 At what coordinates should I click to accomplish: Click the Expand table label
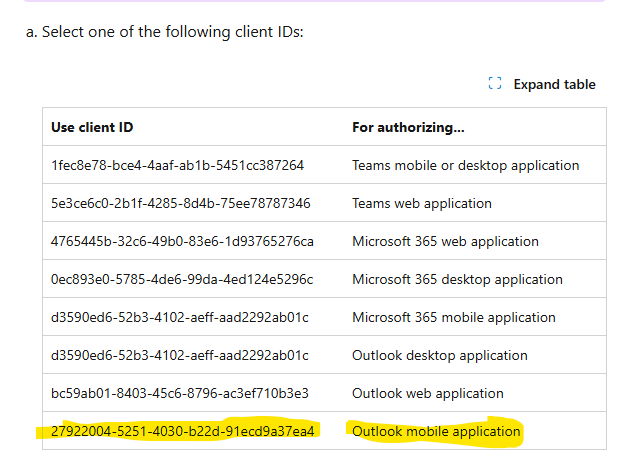click(x=554, y=85)
